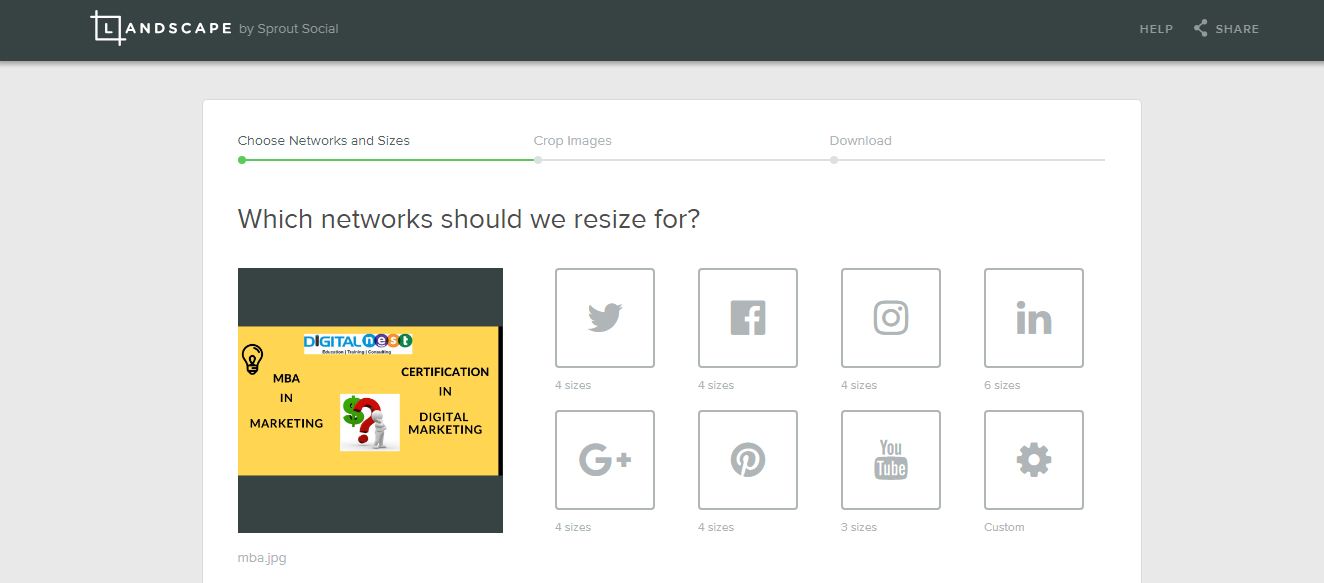Image resolution: width=1324 pixels, height=583 pixels.
Task: Select the Facebook network tile
Action: point(748,318)
